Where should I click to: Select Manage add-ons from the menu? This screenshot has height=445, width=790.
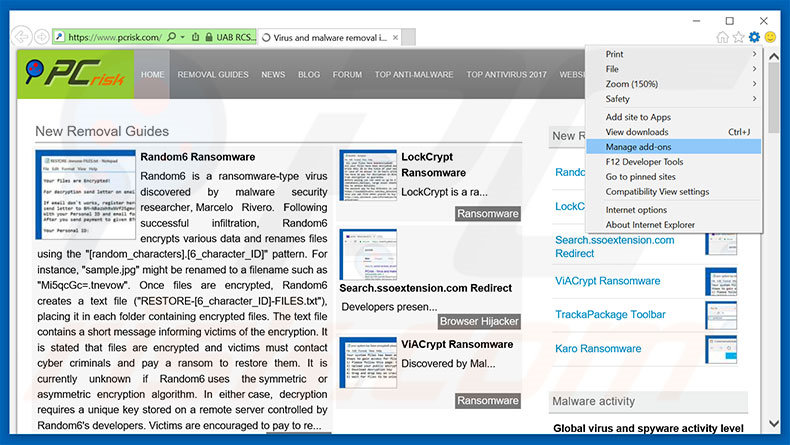point(642,146)
